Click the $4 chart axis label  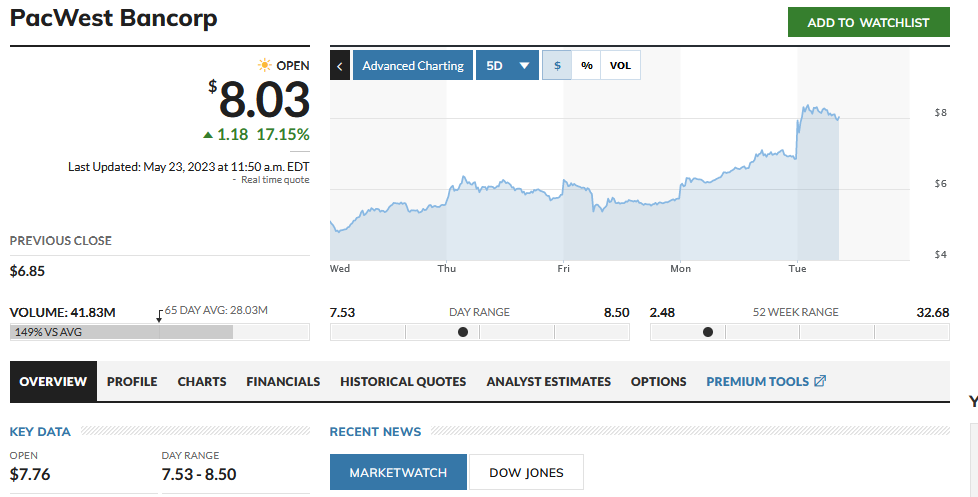941,254
